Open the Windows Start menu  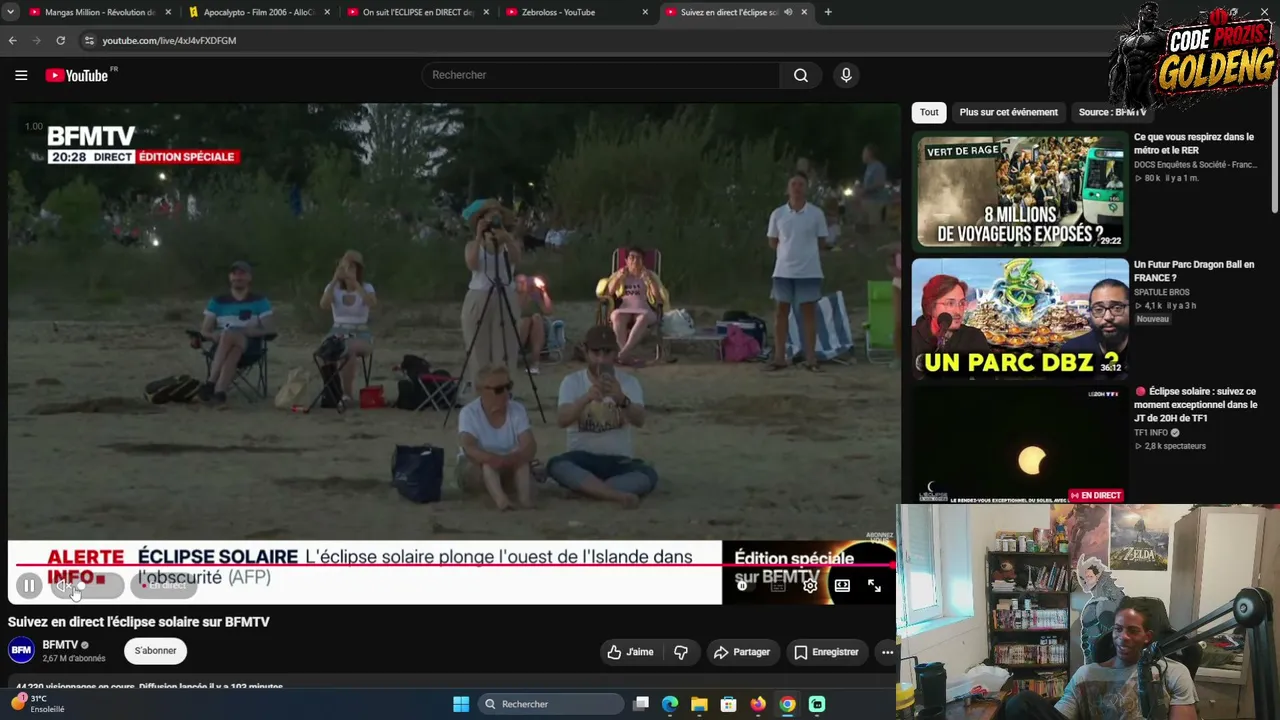[461, 704]
